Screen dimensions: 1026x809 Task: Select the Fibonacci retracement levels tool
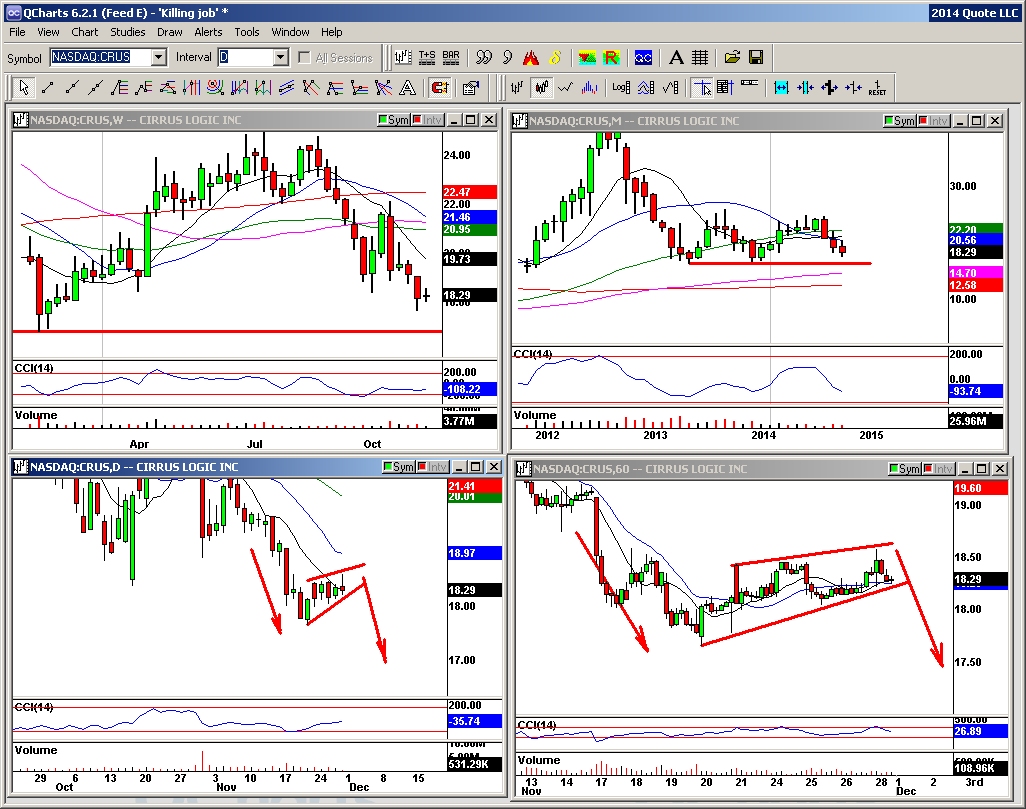point(120,87)
